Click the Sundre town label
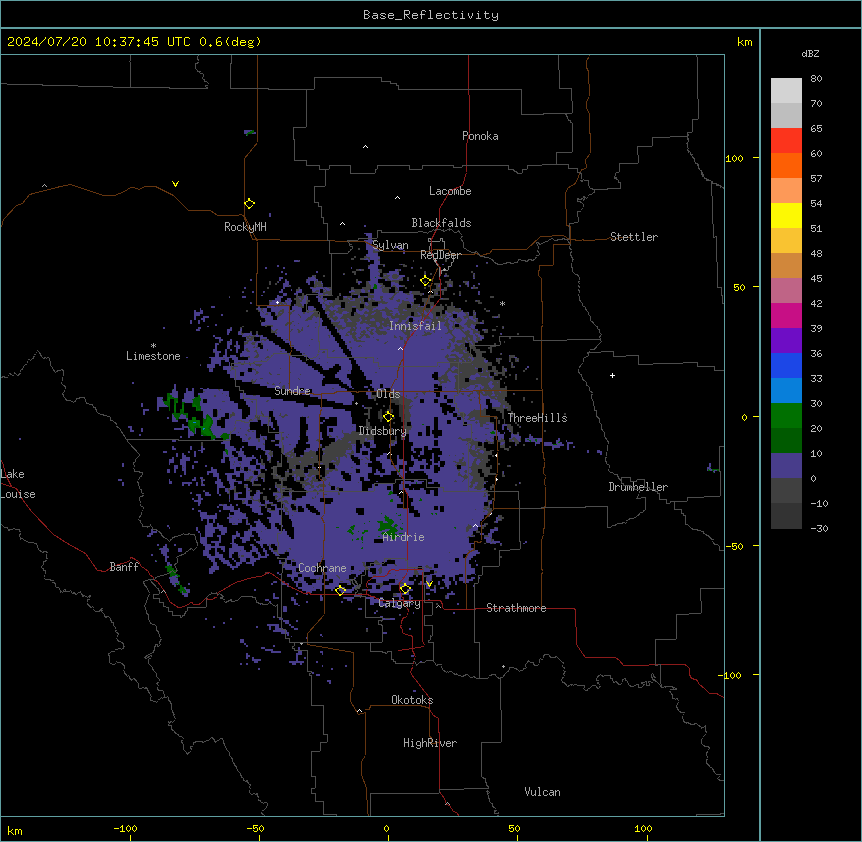The image size is (862, 842). tap(292, 391)
